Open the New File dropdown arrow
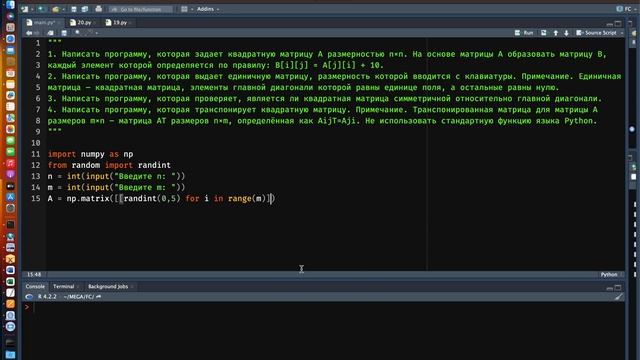The height and width of the screenshot is (360, 640). click(31, 9)
